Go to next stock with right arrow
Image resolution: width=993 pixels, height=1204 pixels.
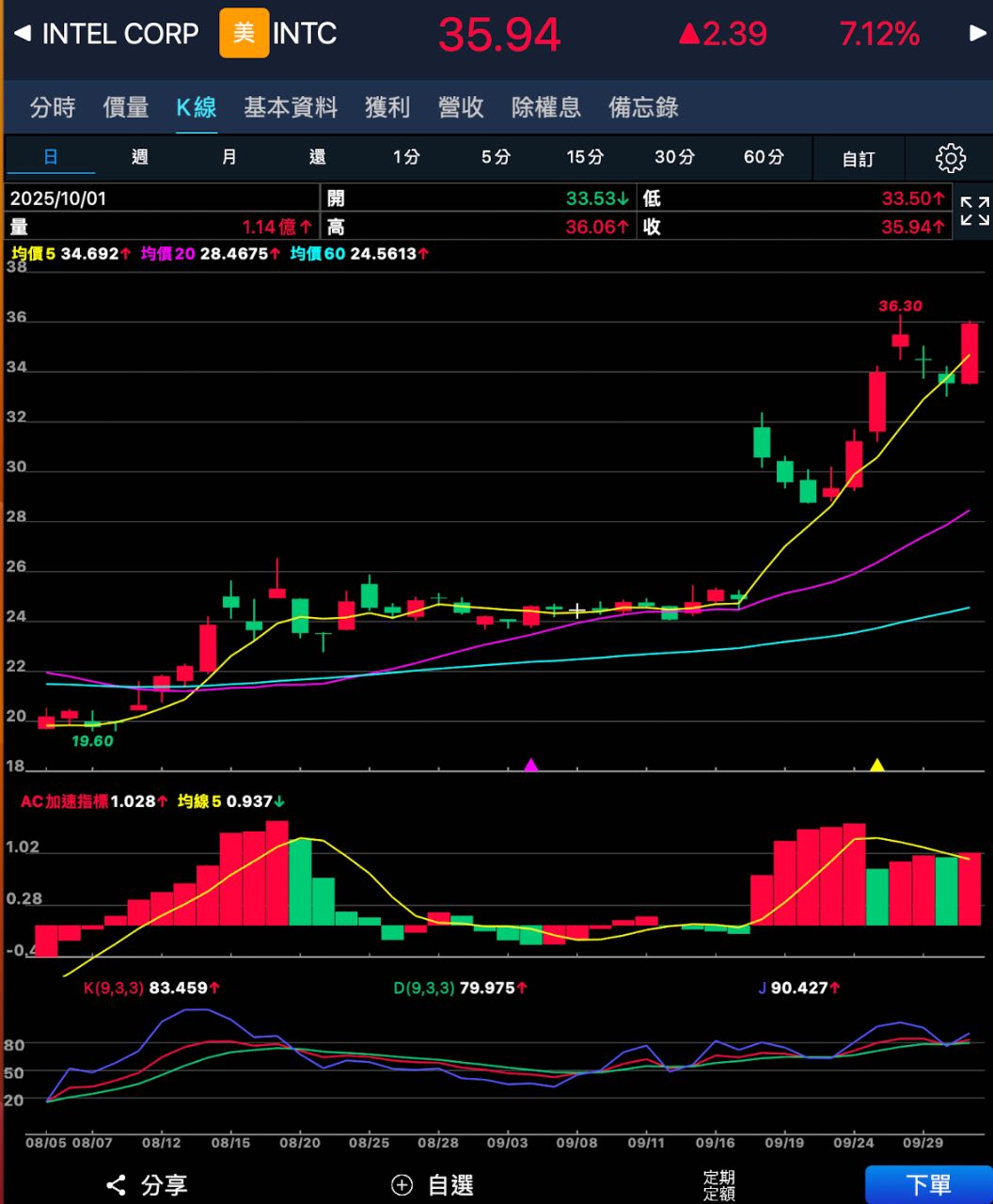(x=978, y=34)
